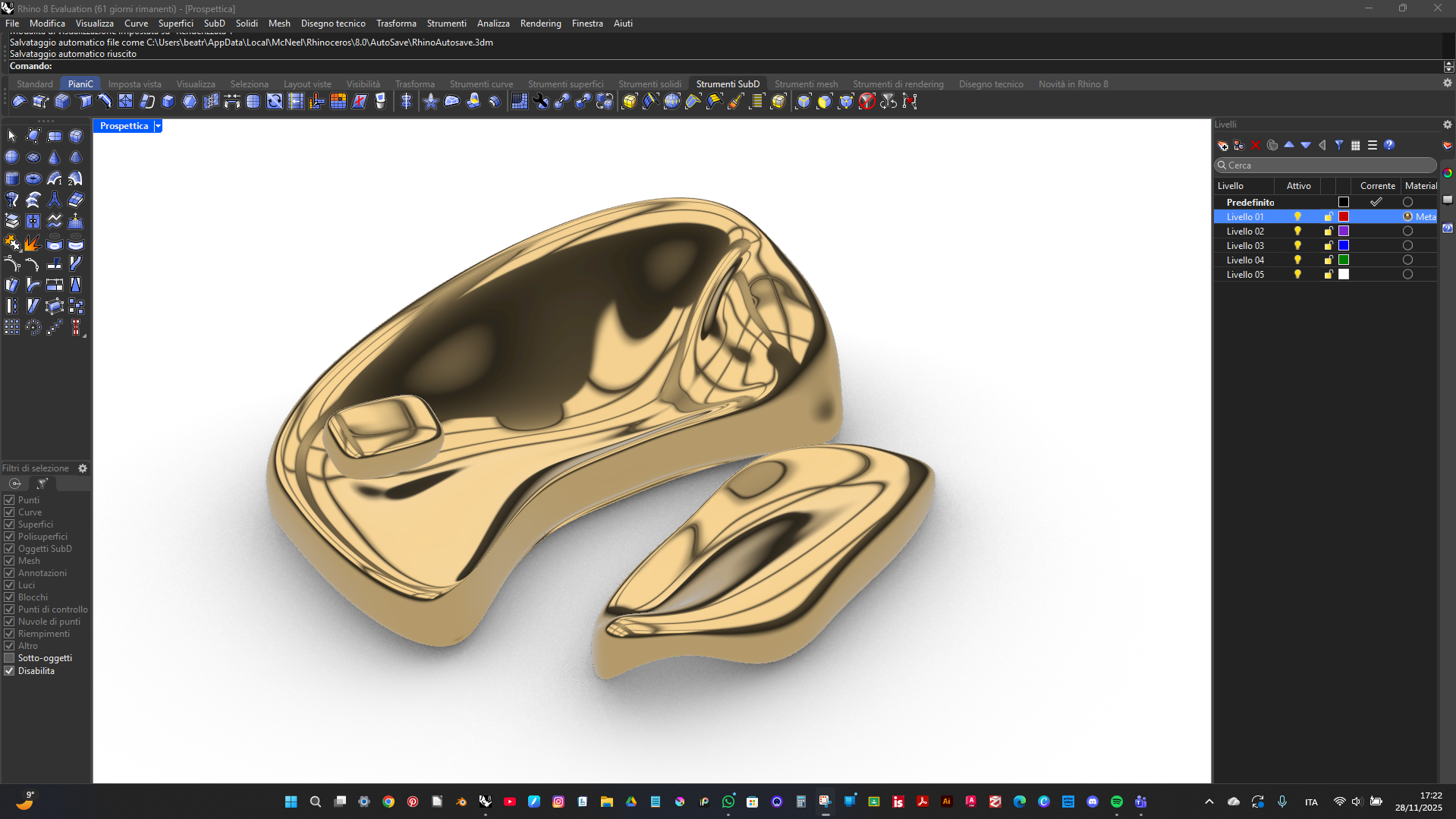This screenshot has height=819, width=1456.
Task: Open selection filters gear menu
Action: click(x=83, y=468)
